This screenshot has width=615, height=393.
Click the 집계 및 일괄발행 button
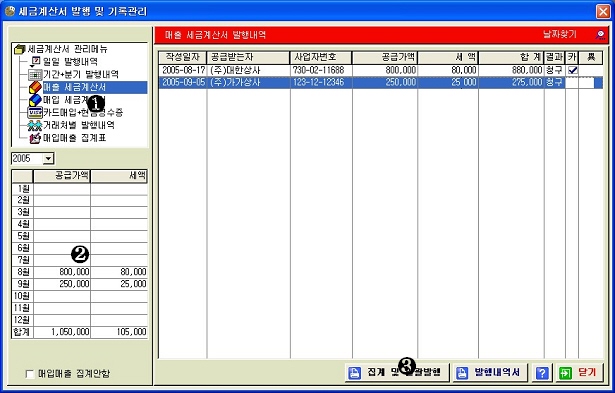tap(397, 372)
